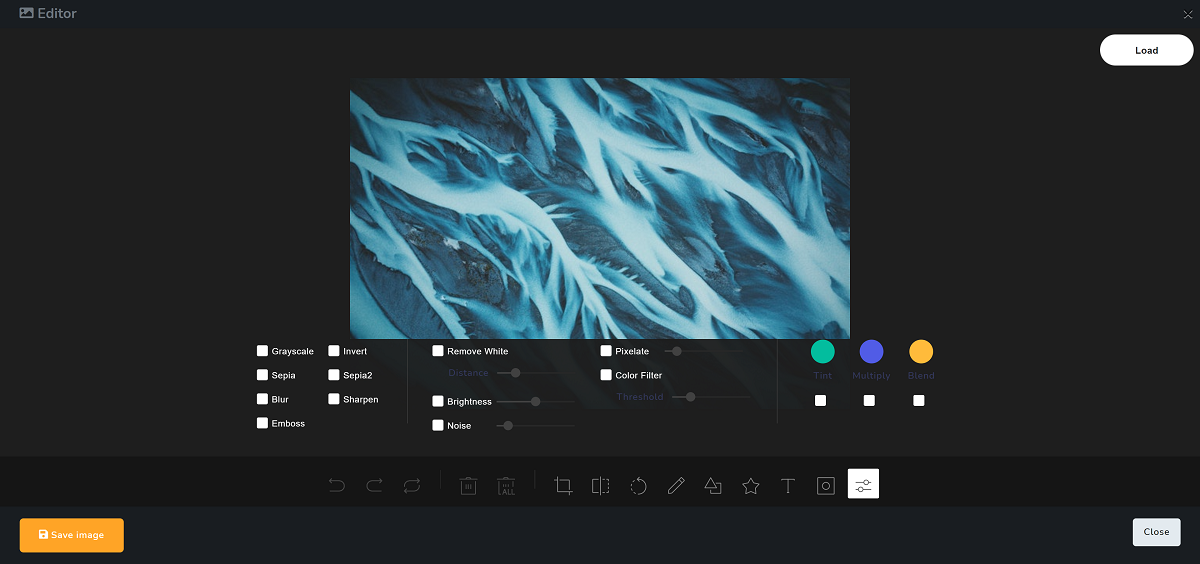Screen dimensions: 1200x564
Task: Tick the Sepia2 checkbox
Action: [334, 375]
